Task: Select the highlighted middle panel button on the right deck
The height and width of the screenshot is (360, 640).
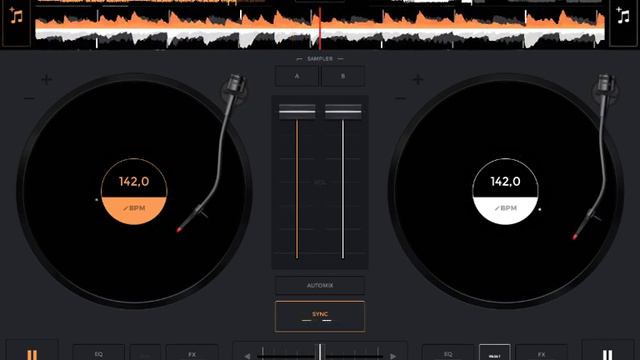Action: point(495,353)
